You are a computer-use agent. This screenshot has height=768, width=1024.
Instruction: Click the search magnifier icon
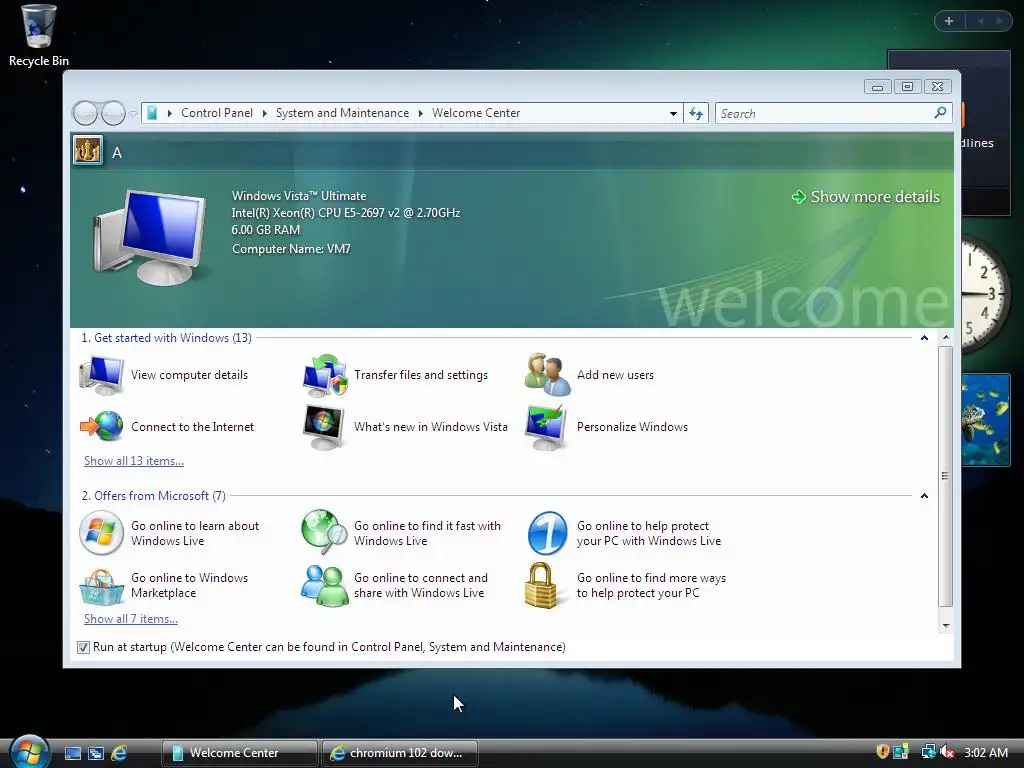pyautogui.click(x=940, y=113)
